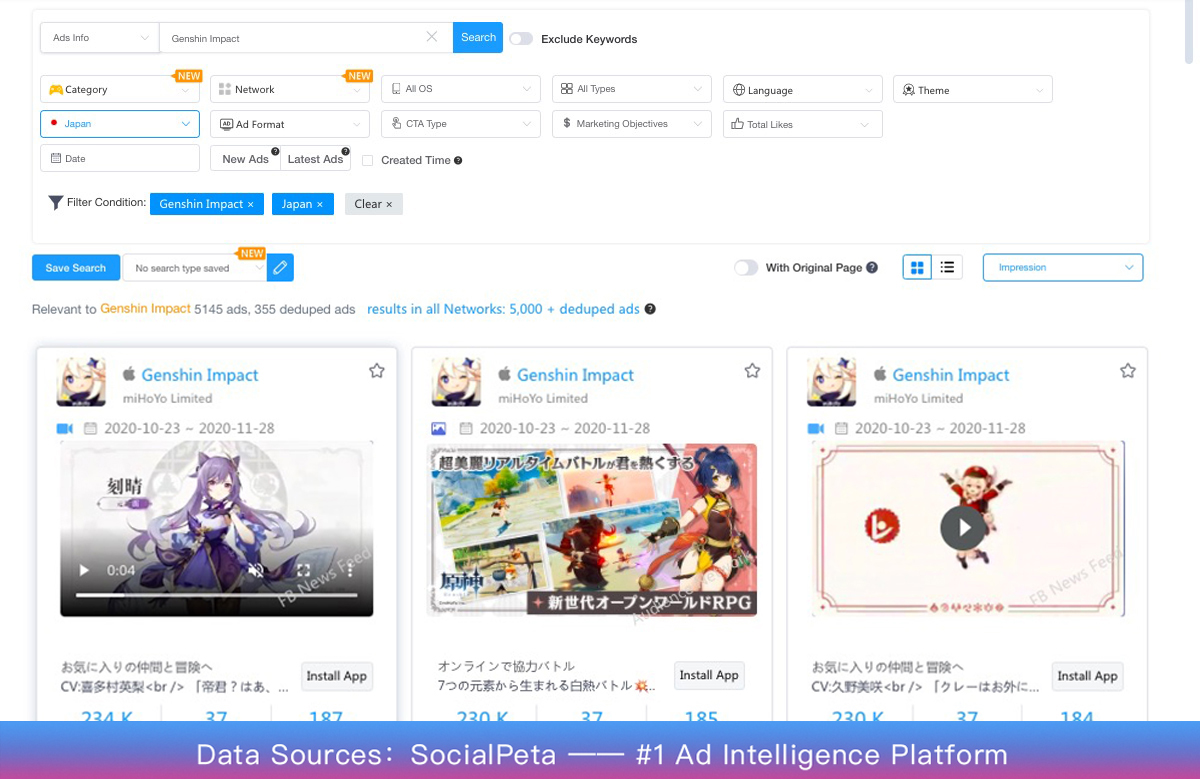Select the New Ads tab
The width and height of the screenshot is (1200, 779).
[245, 159]
